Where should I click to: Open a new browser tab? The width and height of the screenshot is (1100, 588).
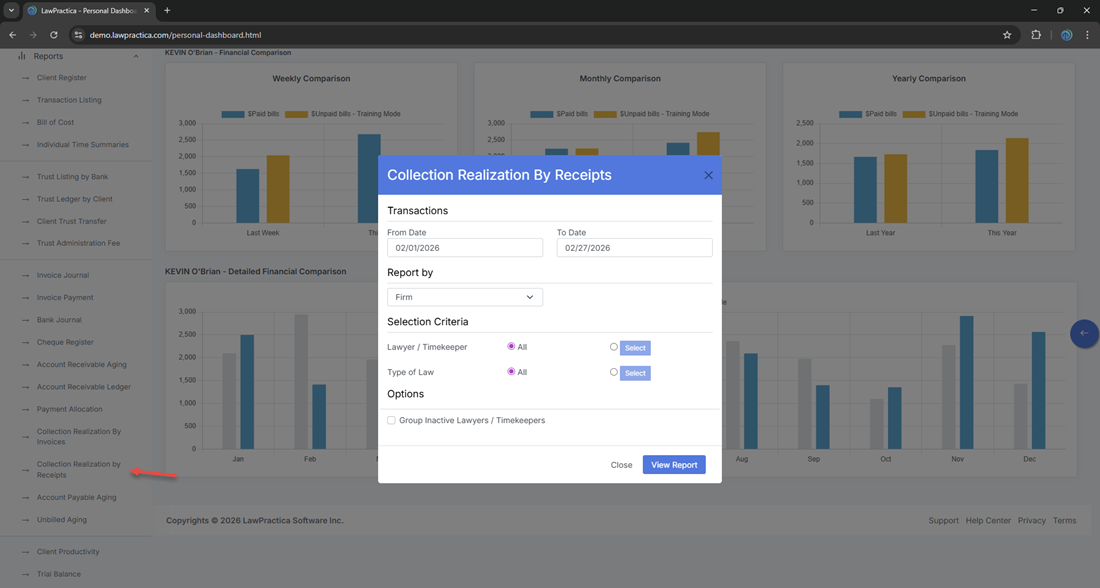(x=167, y=10)
